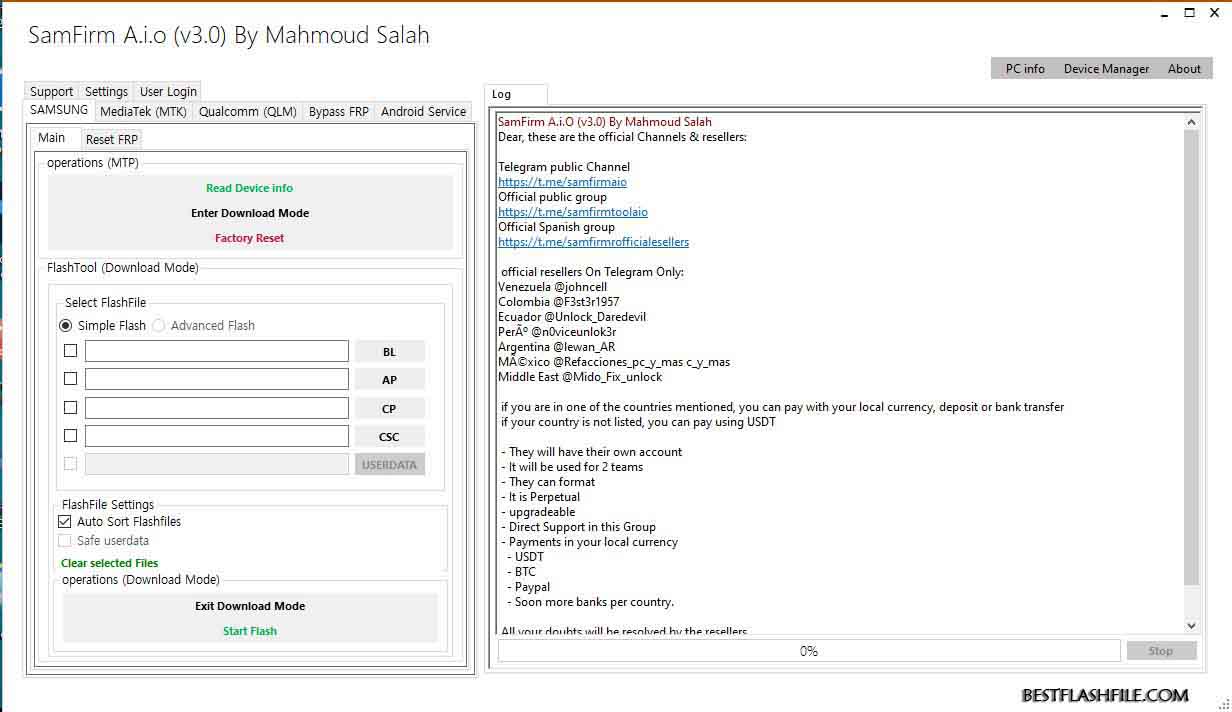Tick the CSC file checkbox
The image size is (1232, 712).
coord(70,435)
